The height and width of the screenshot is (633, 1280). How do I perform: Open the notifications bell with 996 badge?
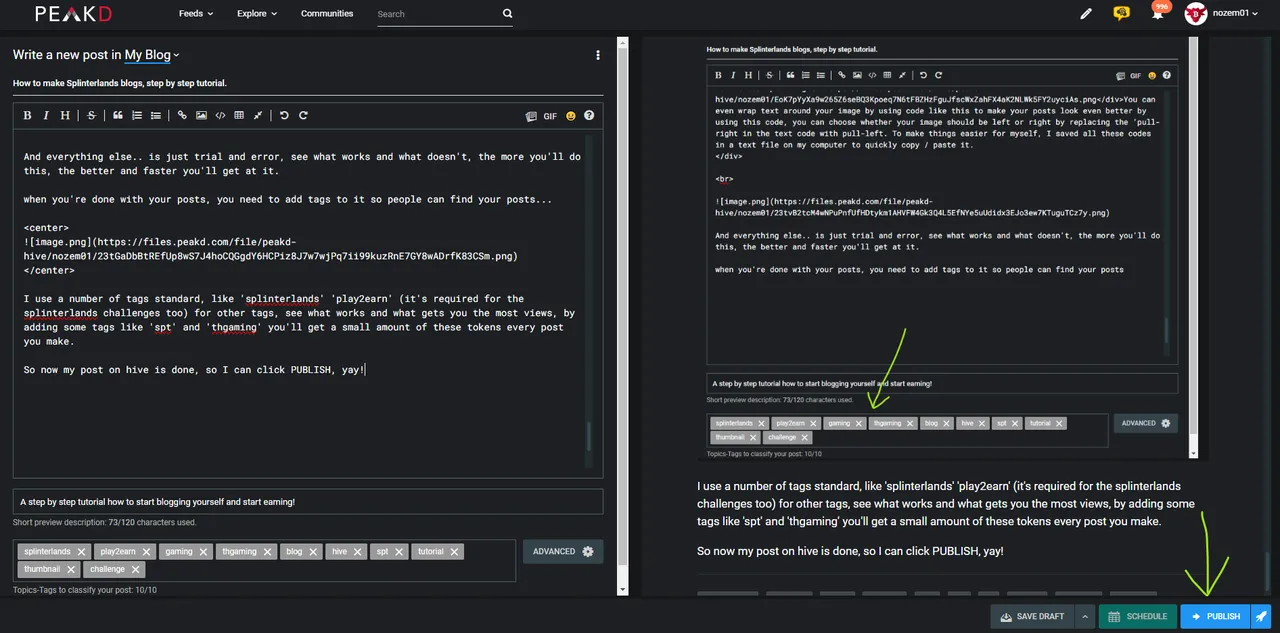click(x=1158, y=13)
